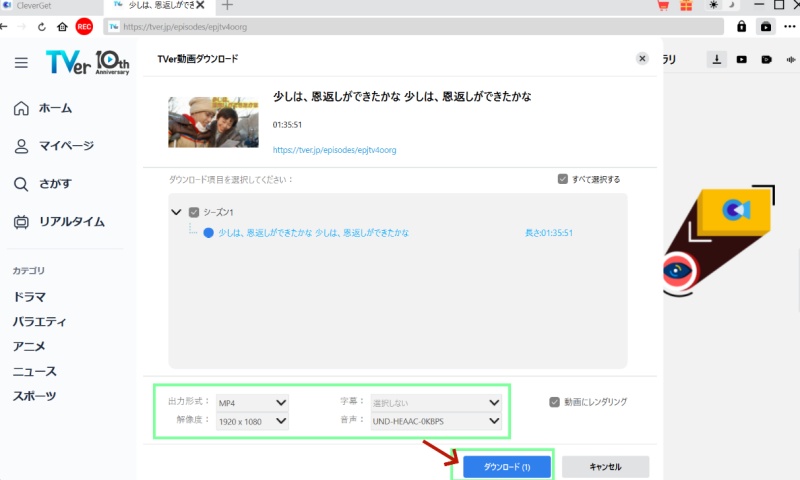Go forward with the browser forward arrow
The height and width of the screenshot is (480, 800).
pyautogui.click(x=21, y=27)
